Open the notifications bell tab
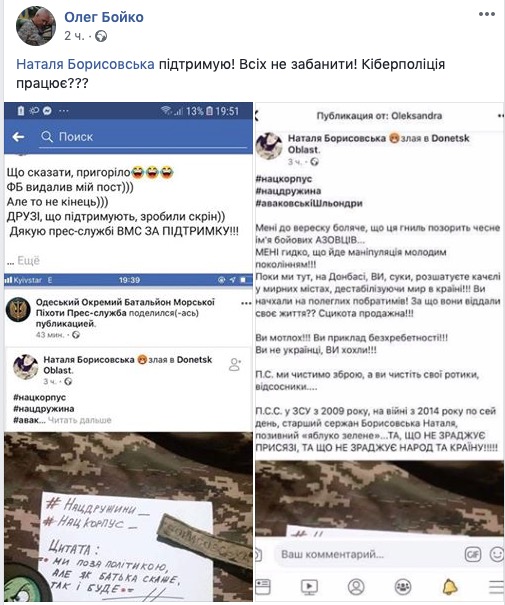 pos(450,586)
